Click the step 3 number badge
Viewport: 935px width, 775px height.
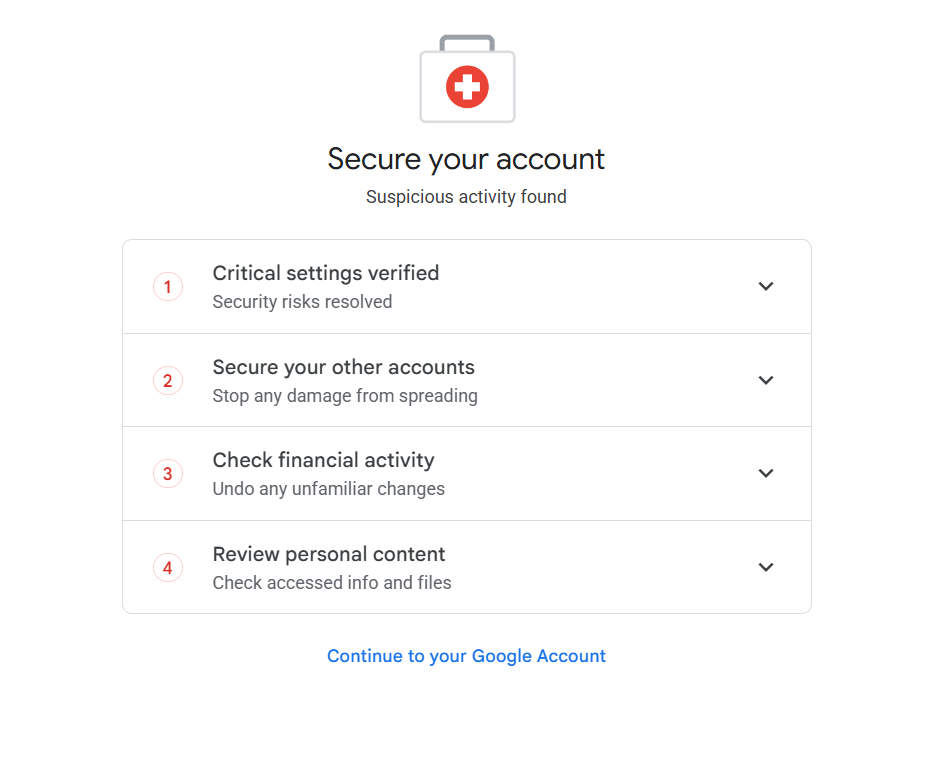click(168, 474)
